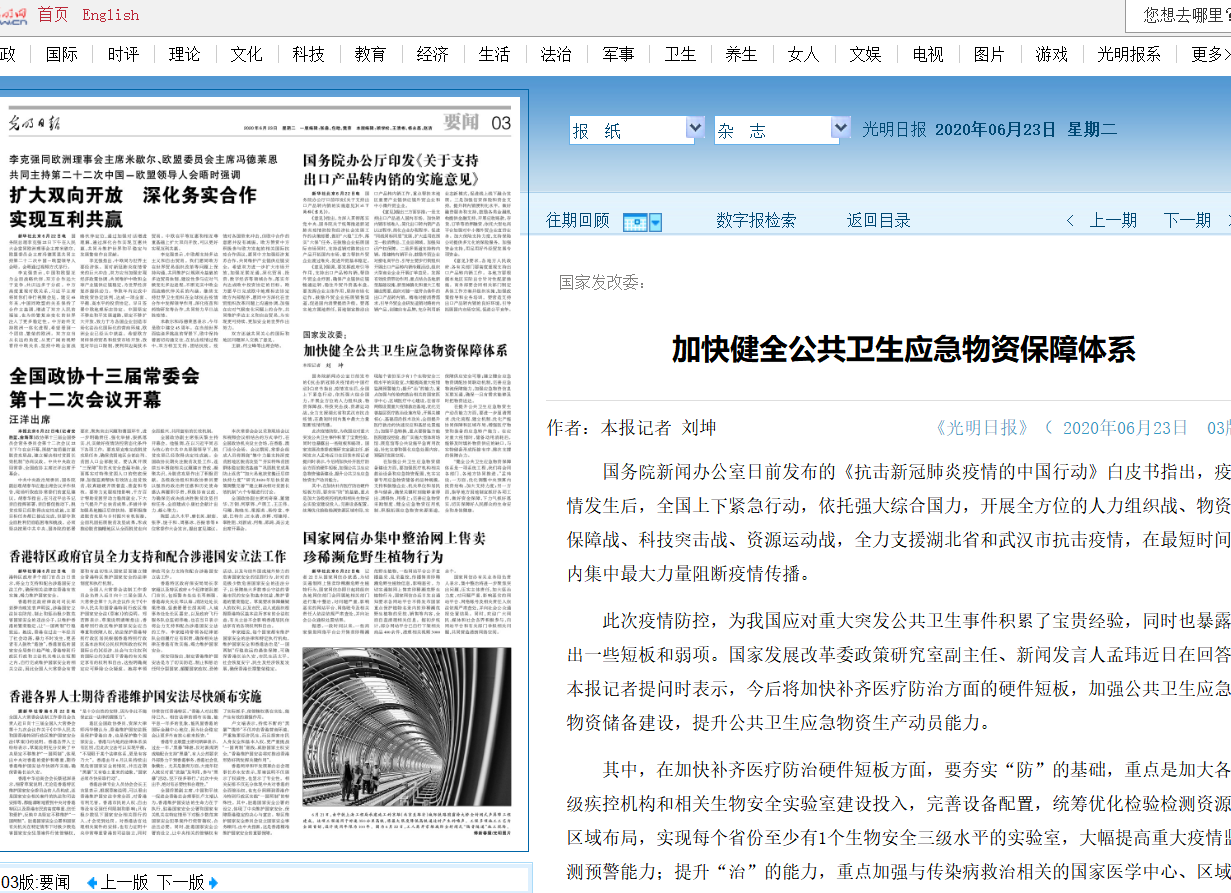Go to next page via 下一版

(181, 882)
